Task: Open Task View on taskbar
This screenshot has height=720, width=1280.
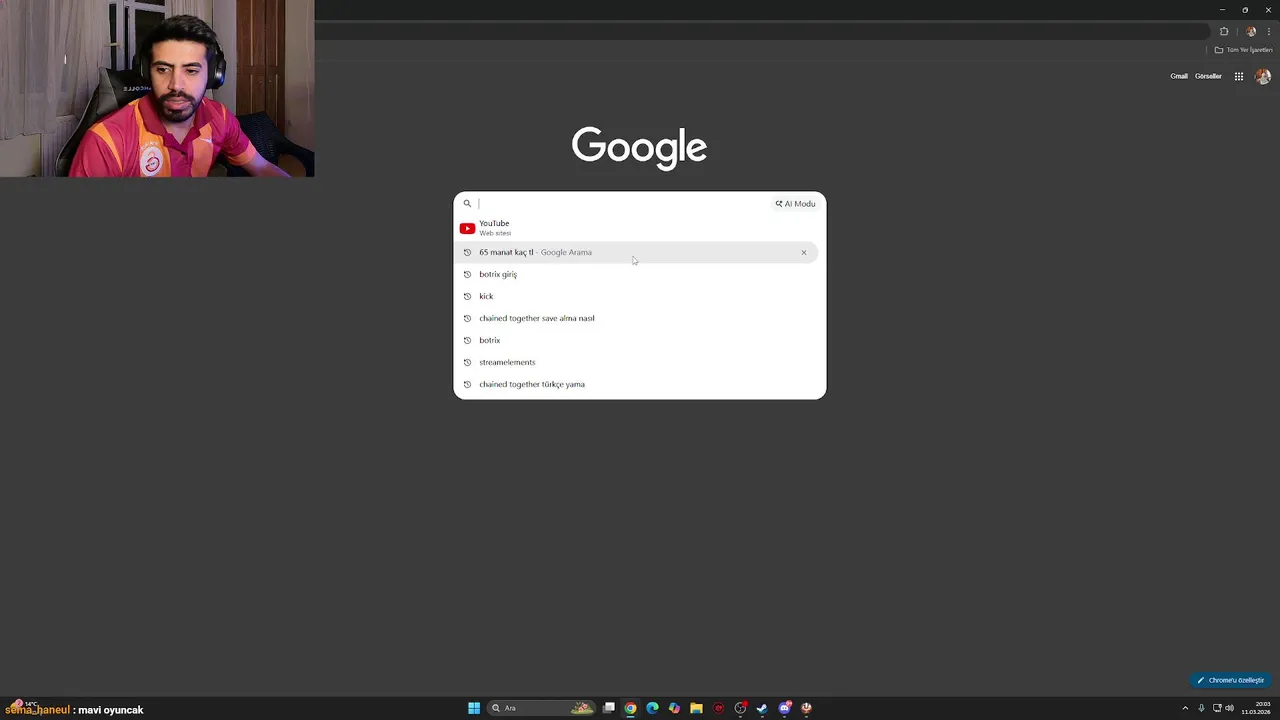Action: click(608, 708)
